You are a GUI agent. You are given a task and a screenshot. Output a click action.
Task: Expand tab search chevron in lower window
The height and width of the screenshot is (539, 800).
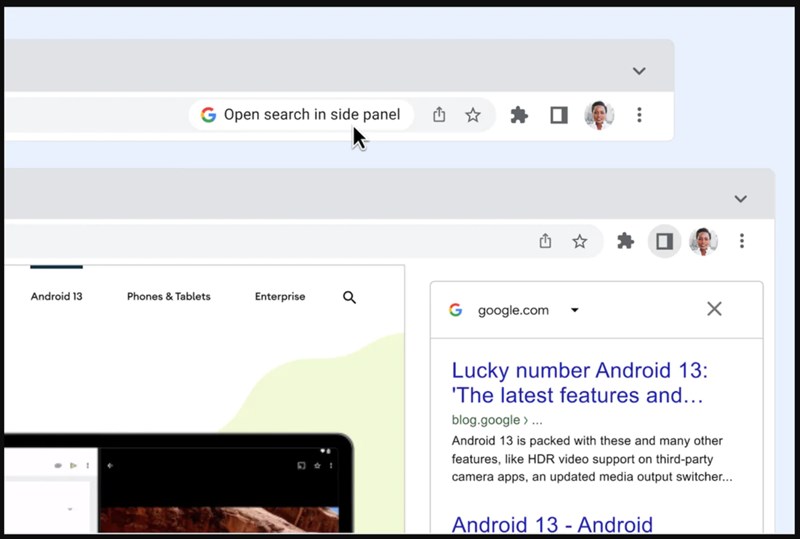tap(740, 199)
